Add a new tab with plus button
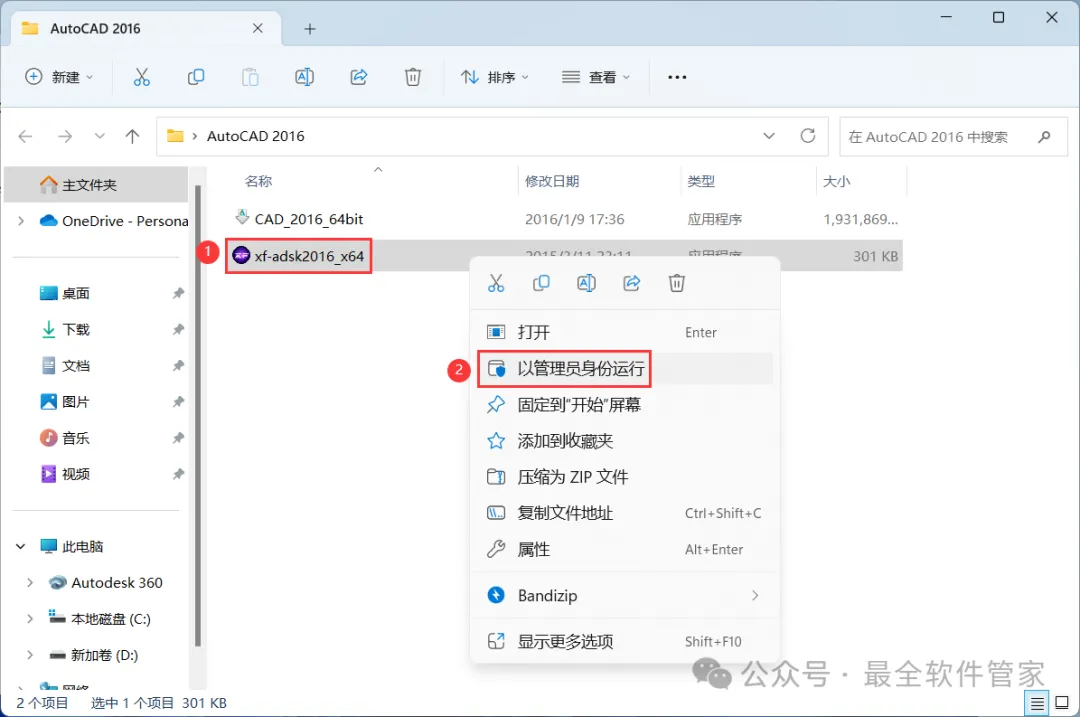The image size is (1080, 717). tap(310, 29)
